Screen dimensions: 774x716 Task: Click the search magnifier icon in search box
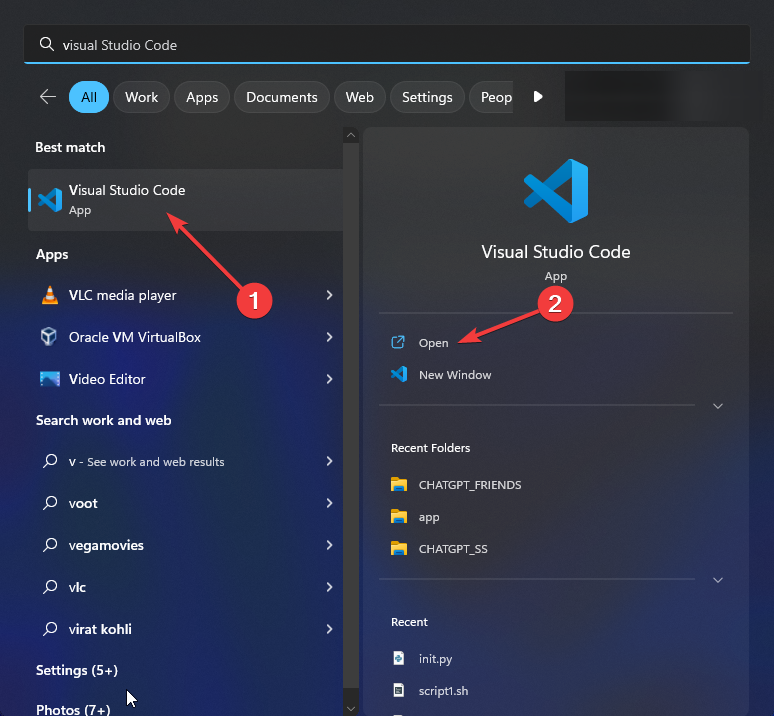pos(46,44)
